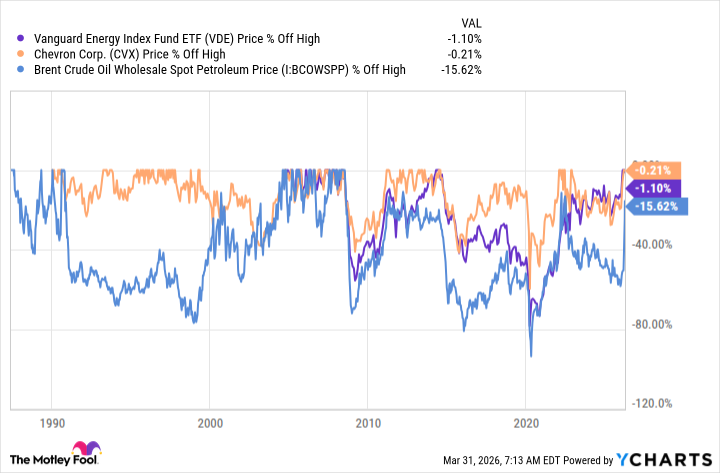The height and width of the screenshot is (473, 720).
Task: Click the blue Brent Crude legend dot
Action: 13,69
